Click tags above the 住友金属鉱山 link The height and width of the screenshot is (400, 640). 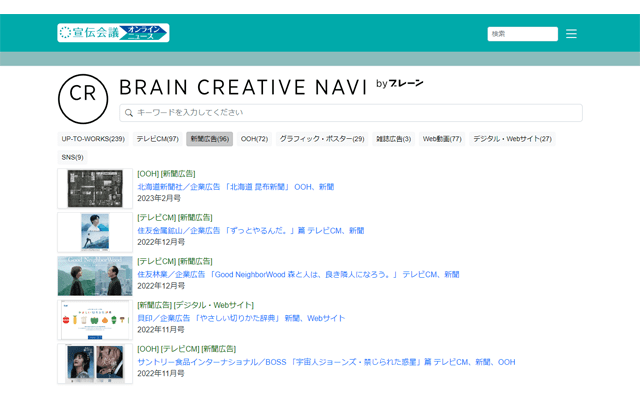(x=175, y=218)
